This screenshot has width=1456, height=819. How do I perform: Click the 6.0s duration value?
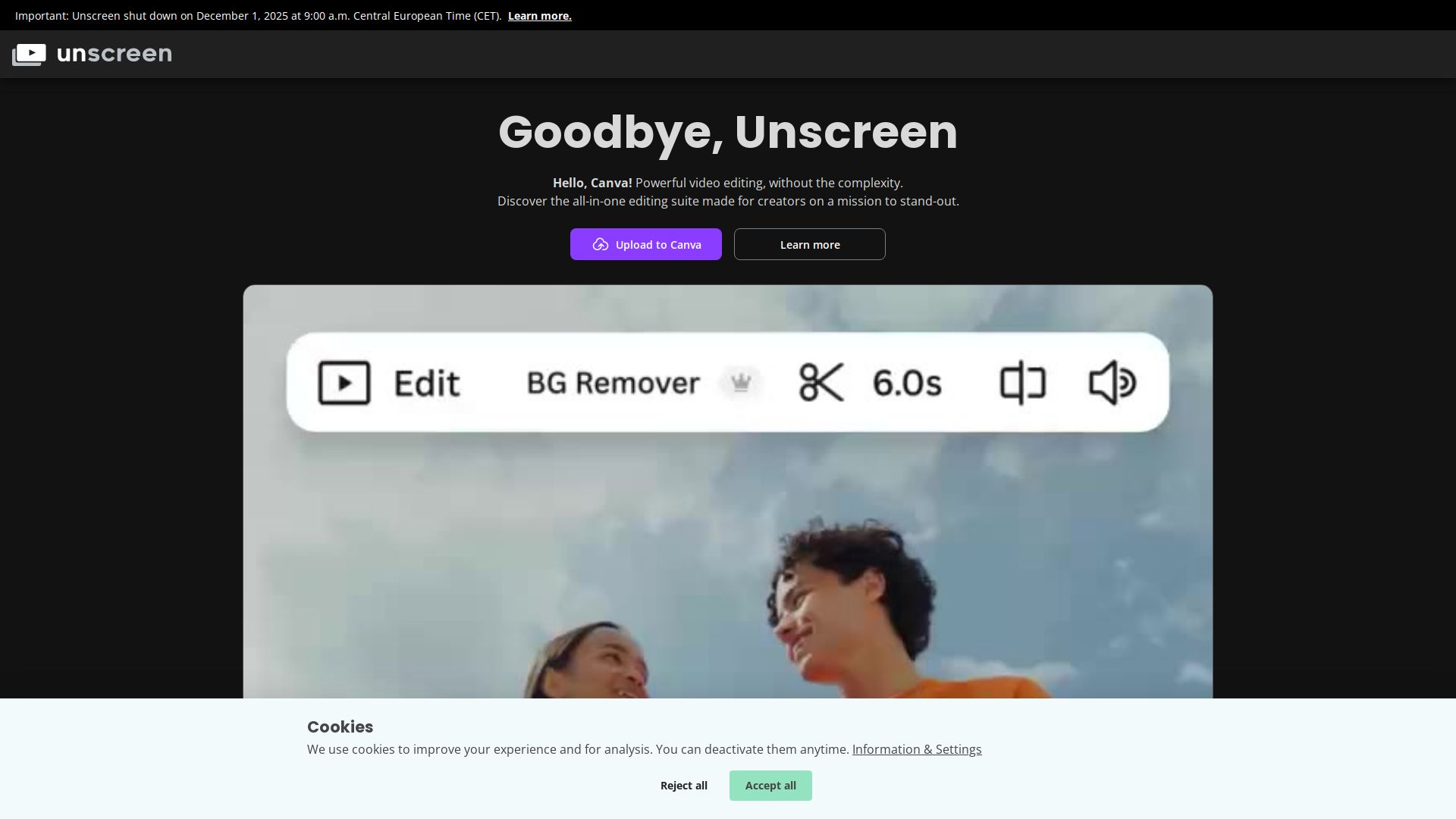pos(907,383)
